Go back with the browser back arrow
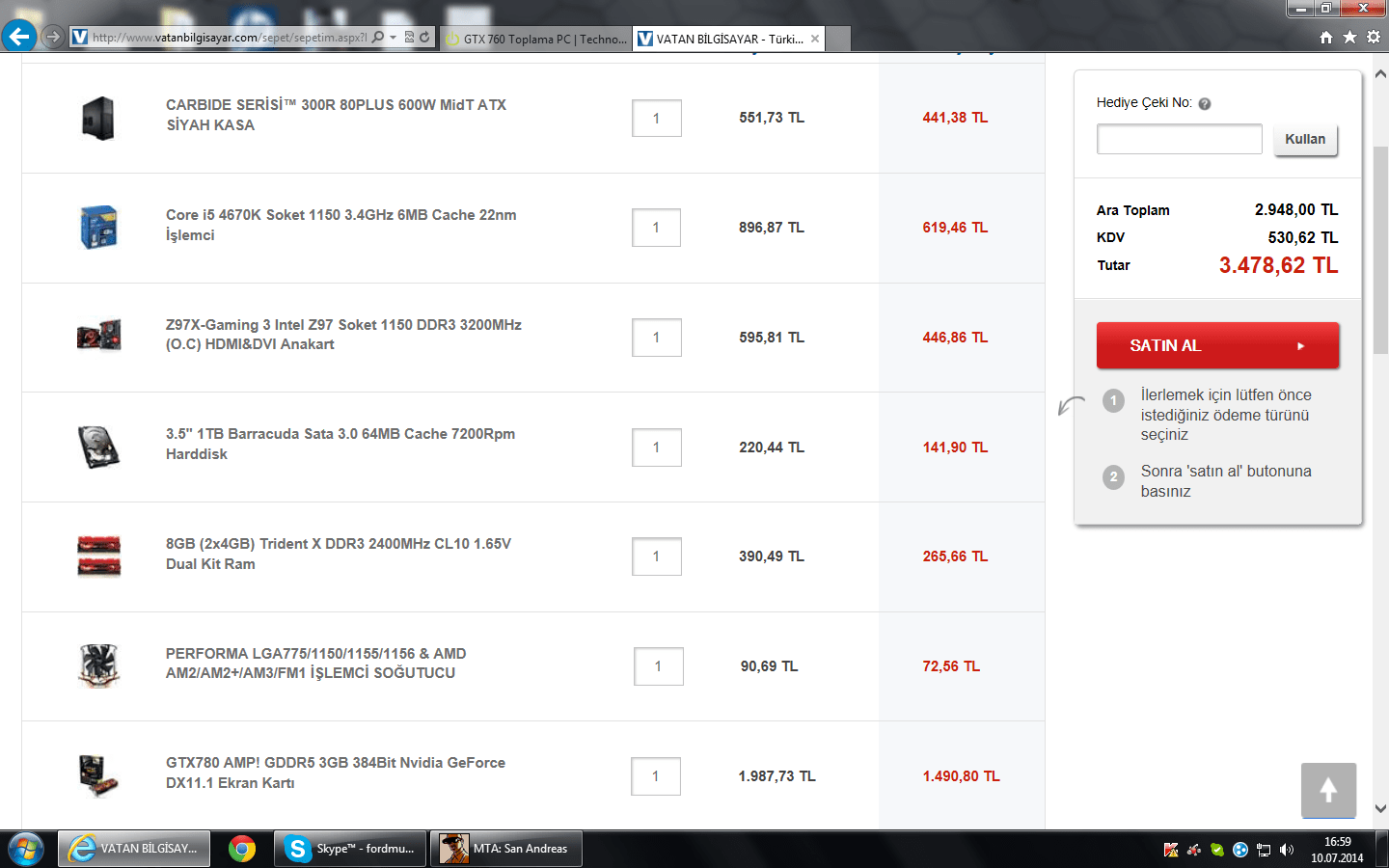The width and height of the screenshot is (1389, 868). point(18,37)
